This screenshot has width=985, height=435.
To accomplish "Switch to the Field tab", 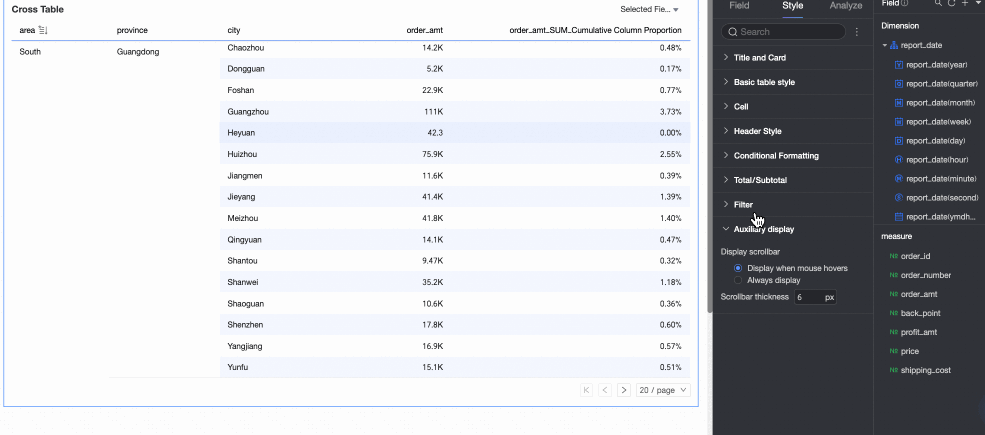I will 739,6.
